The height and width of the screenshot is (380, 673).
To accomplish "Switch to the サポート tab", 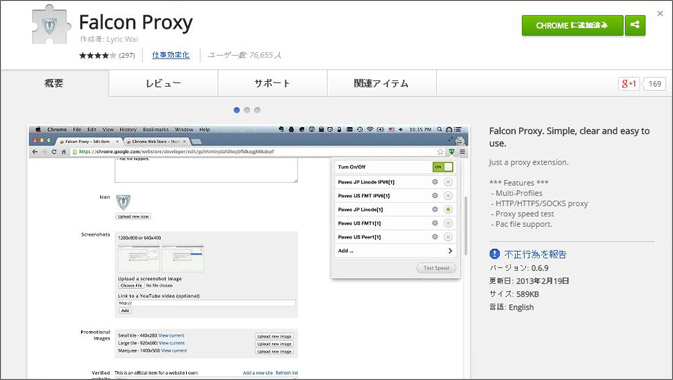I will (x=273, y=83).
